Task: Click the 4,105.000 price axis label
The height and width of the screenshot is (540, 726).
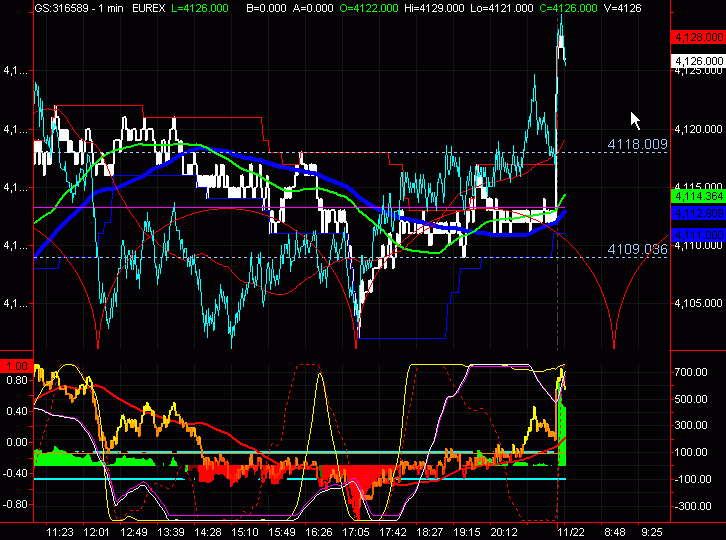Action: [x=697, y=304]
